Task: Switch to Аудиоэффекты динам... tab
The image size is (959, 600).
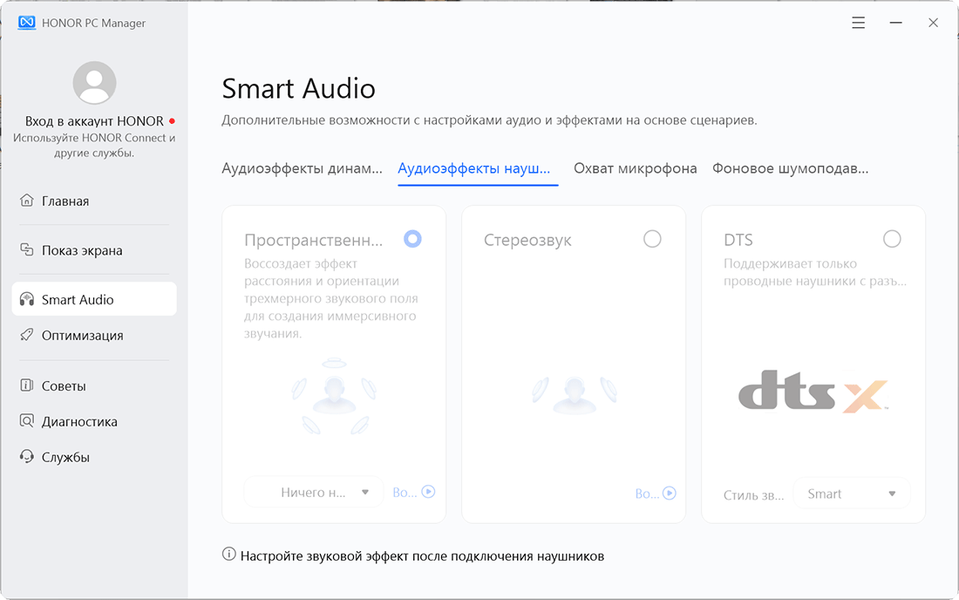Action: [x=302, y=168]
